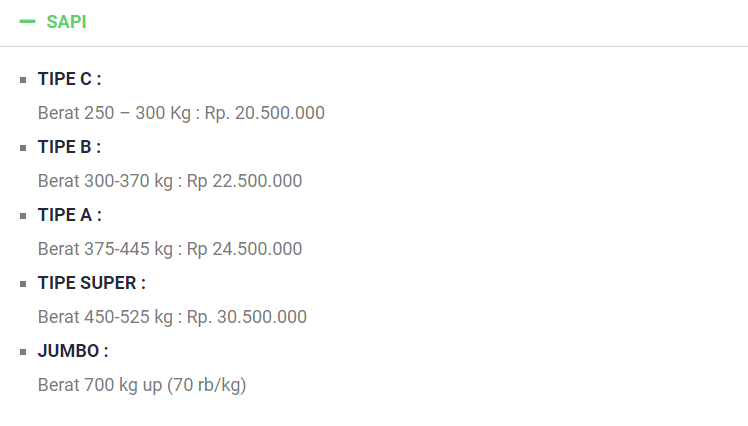Select the TIPE C heading

(69, 79)
